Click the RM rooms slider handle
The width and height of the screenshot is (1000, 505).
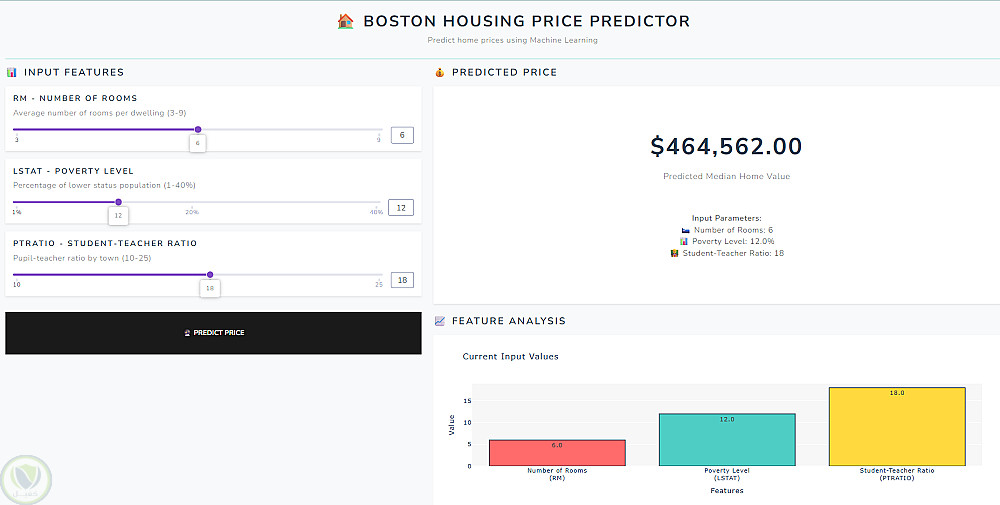coord(198,129)
